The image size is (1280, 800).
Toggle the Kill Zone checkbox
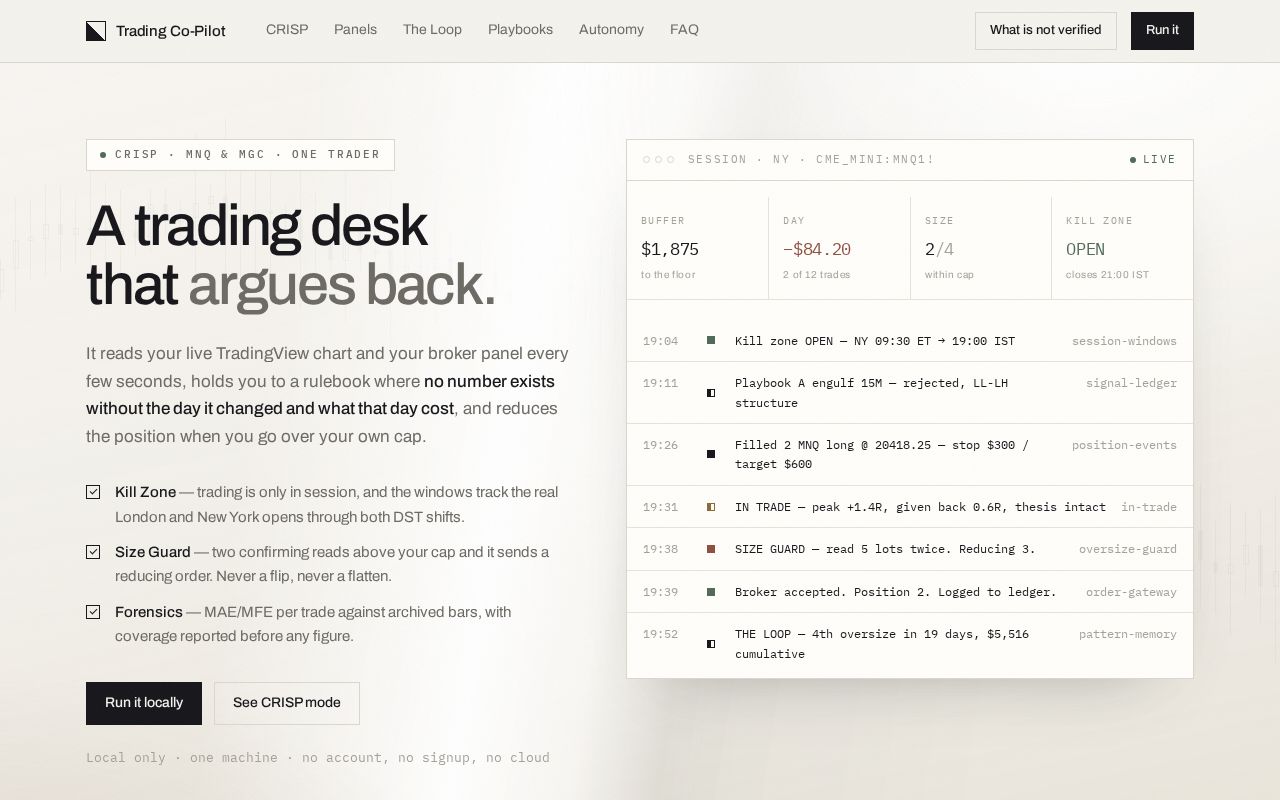pos(93,492)
